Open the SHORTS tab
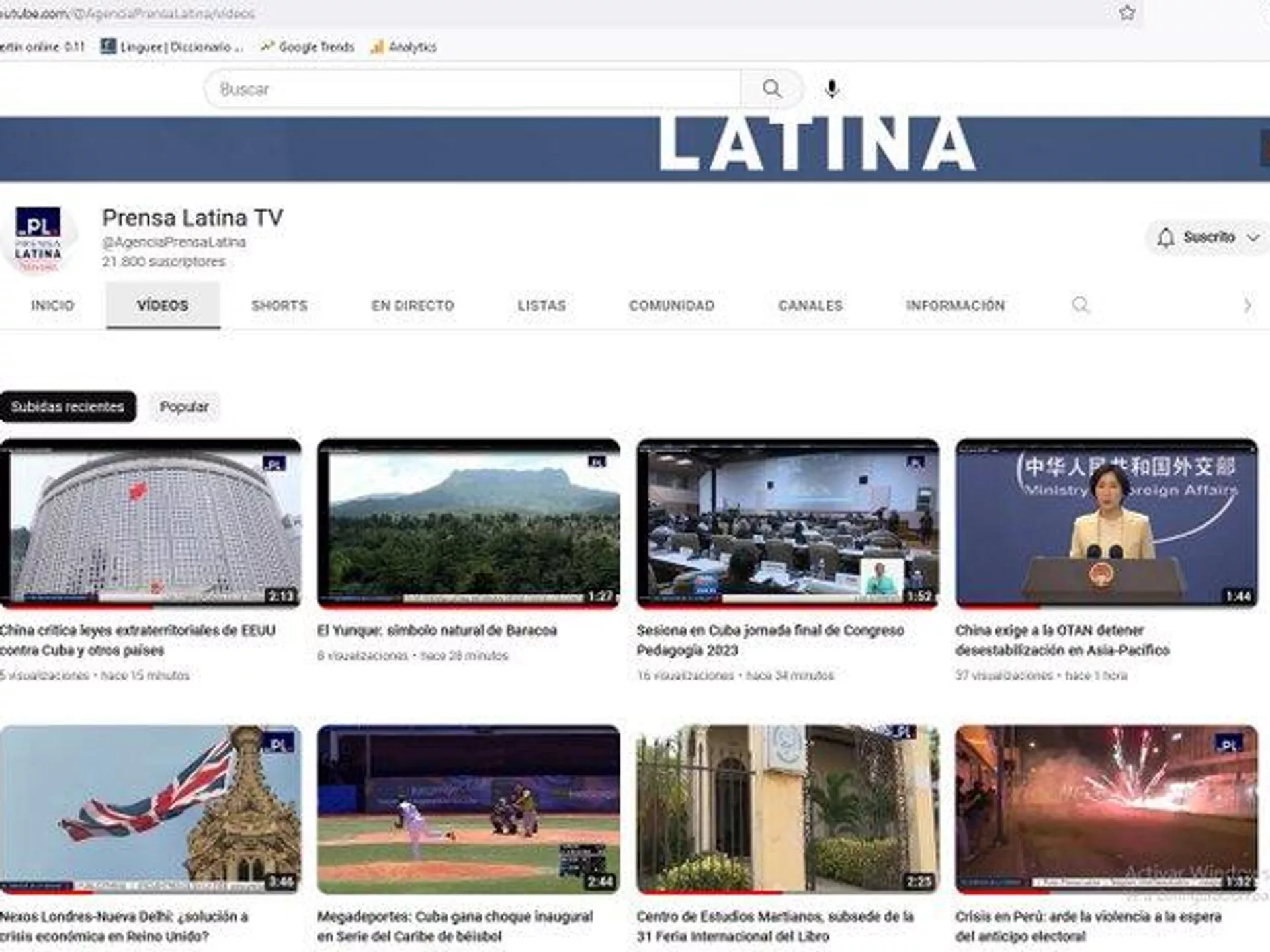The image size is (1270, 952). pos(279,305)
